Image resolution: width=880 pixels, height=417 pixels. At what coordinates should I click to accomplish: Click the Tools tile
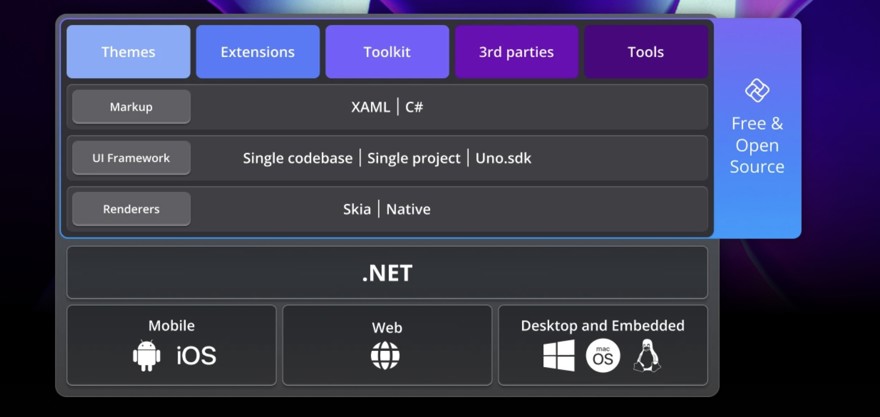(x=646, y=52)
